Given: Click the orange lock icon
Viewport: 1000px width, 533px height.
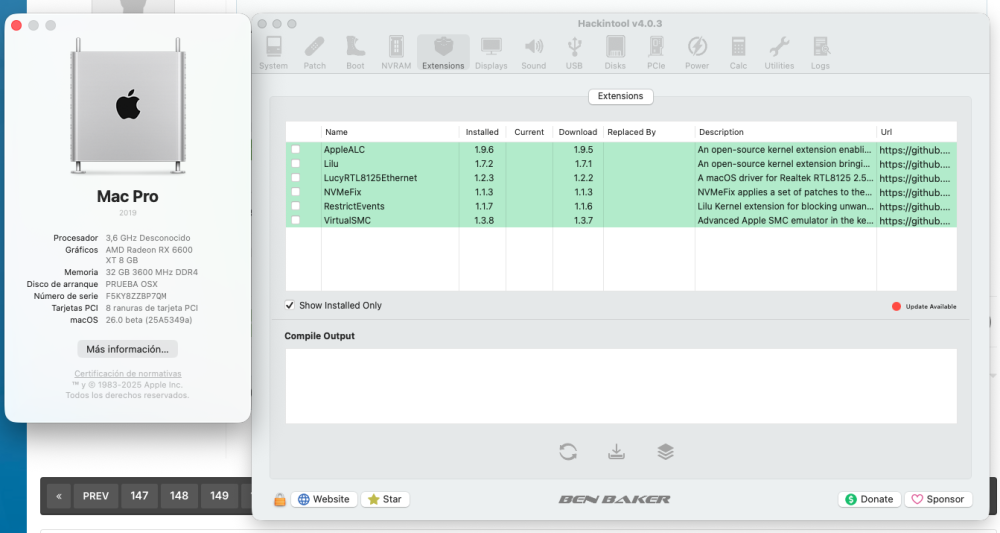Looking at the screenshot, I should [279, 500].
